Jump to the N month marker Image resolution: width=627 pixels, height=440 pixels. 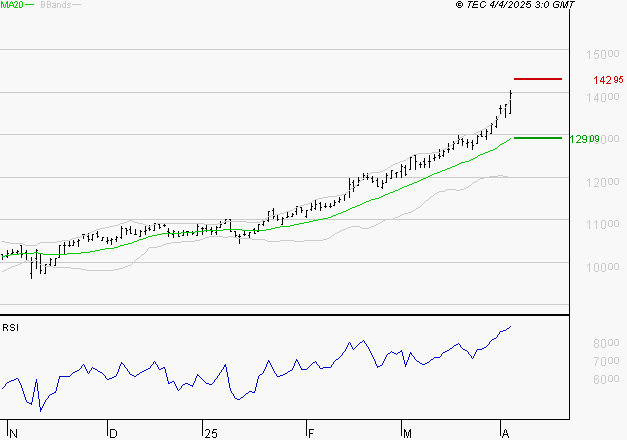tap(14, 433)
